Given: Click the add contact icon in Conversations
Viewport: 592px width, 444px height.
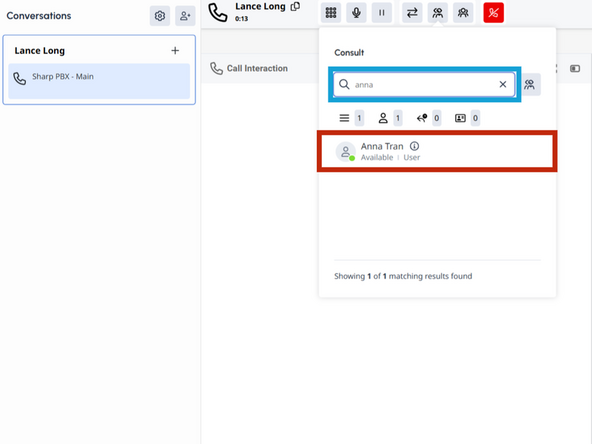Looking at the screenshot, I should (x=185, y=16).
